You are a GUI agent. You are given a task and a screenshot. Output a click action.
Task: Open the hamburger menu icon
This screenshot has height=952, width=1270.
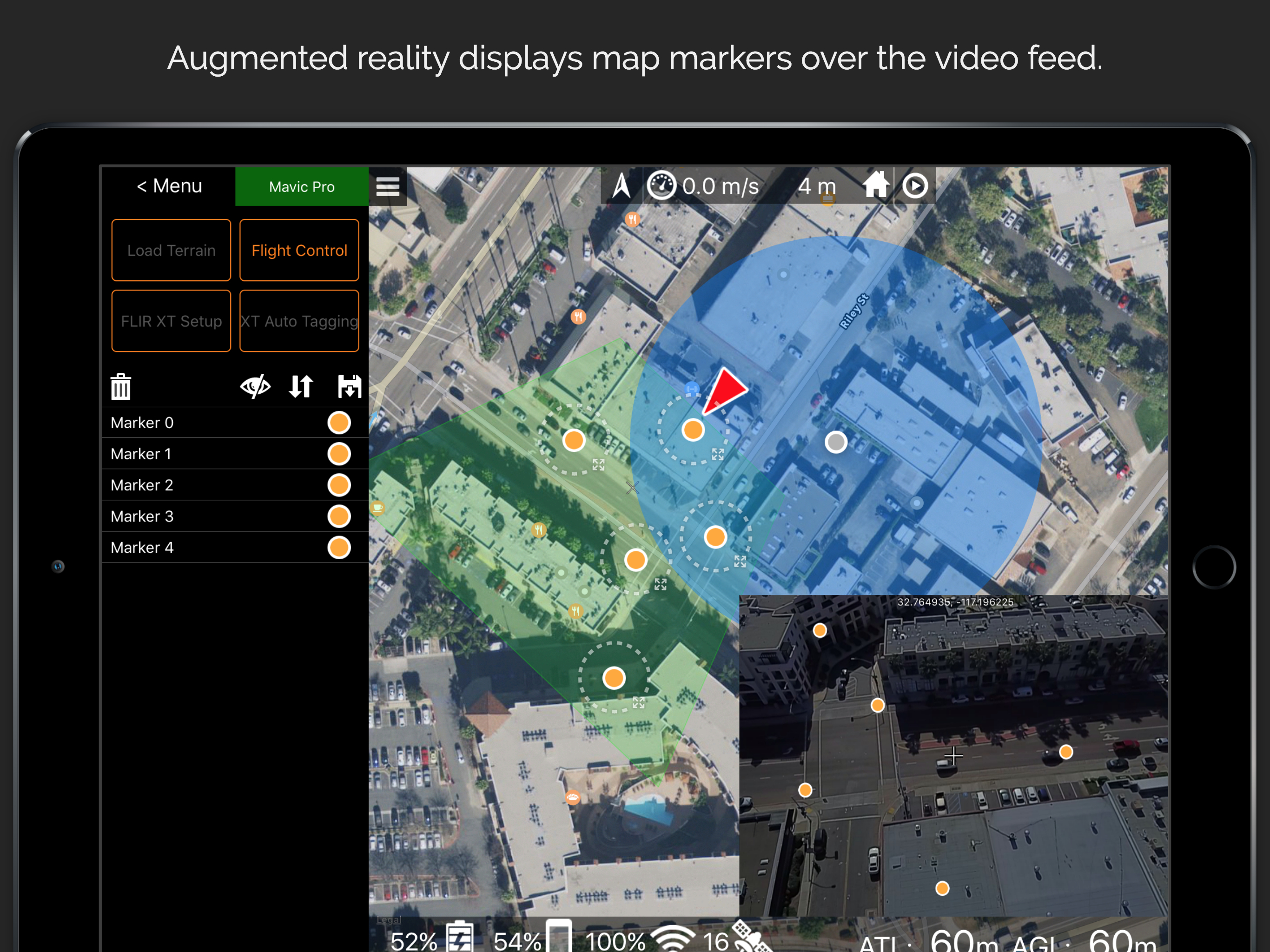tap(388, 186)
